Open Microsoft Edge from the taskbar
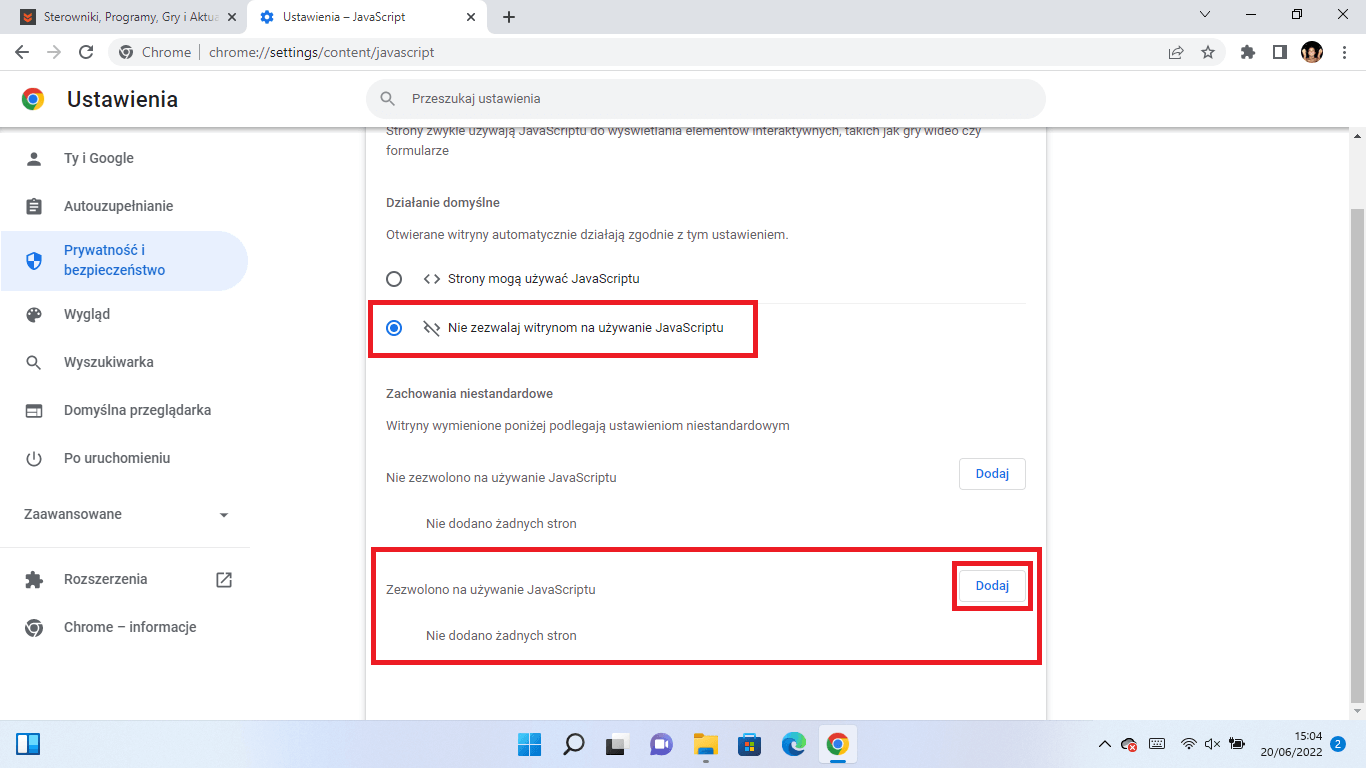 coord(794,744)
